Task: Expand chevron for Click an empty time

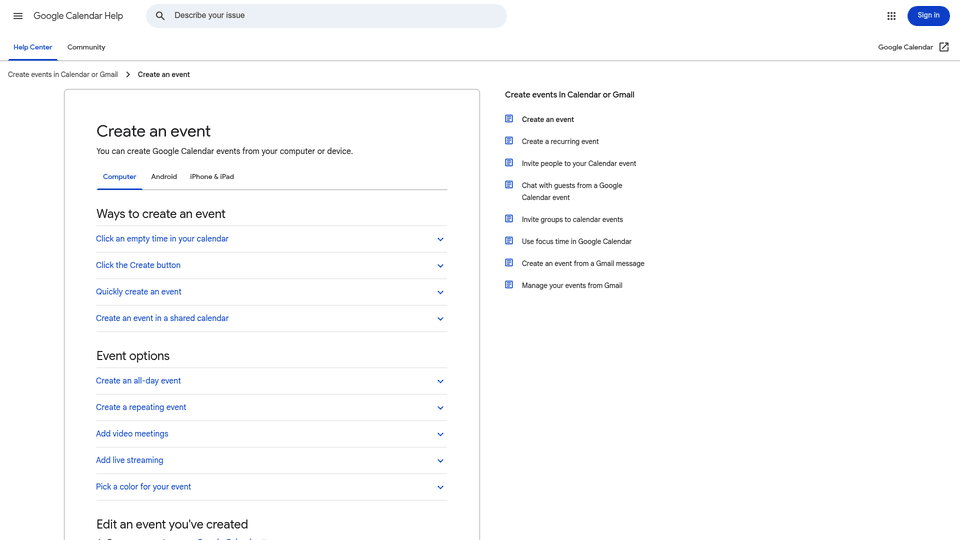Action: (x=440, y=239)
